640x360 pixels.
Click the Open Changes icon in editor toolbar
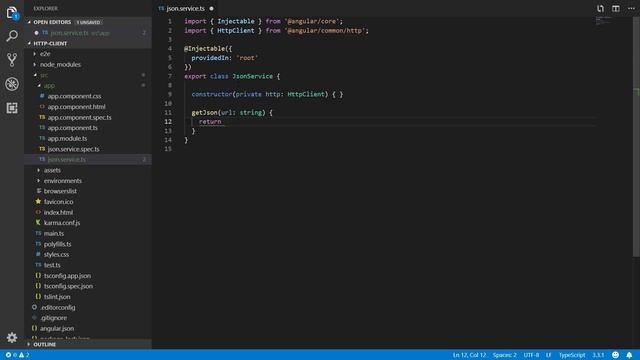(600, 8)
